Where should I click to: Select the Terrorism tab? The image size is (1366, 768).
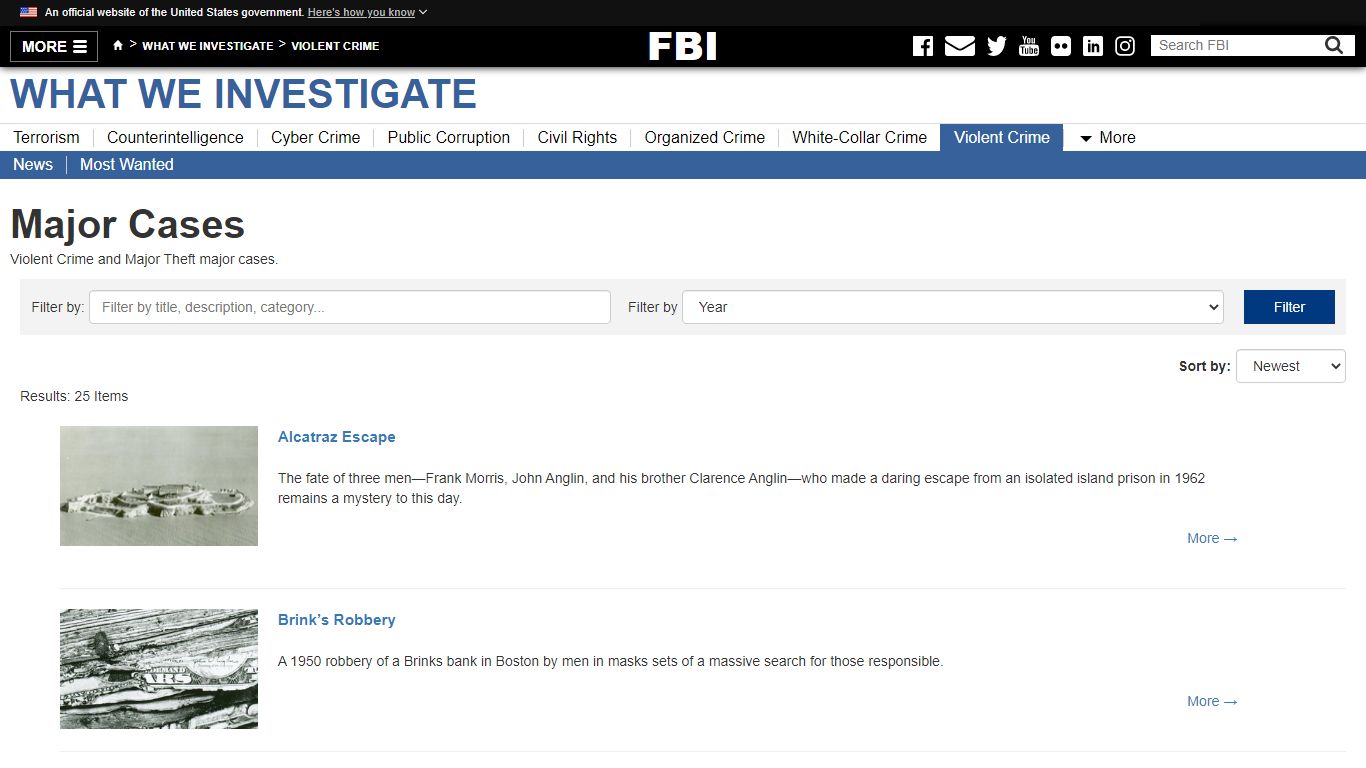[x=46, y=138]
